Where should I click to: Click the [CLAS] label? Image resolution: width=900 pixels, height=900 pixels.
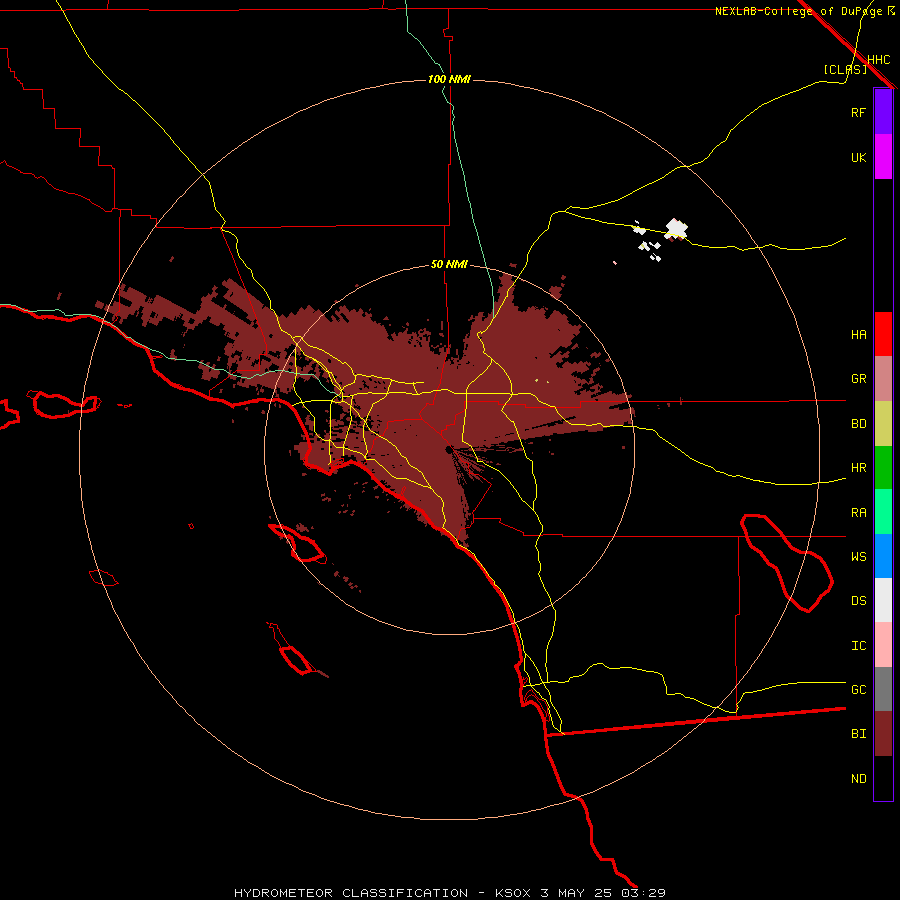[x=845, y=69]
